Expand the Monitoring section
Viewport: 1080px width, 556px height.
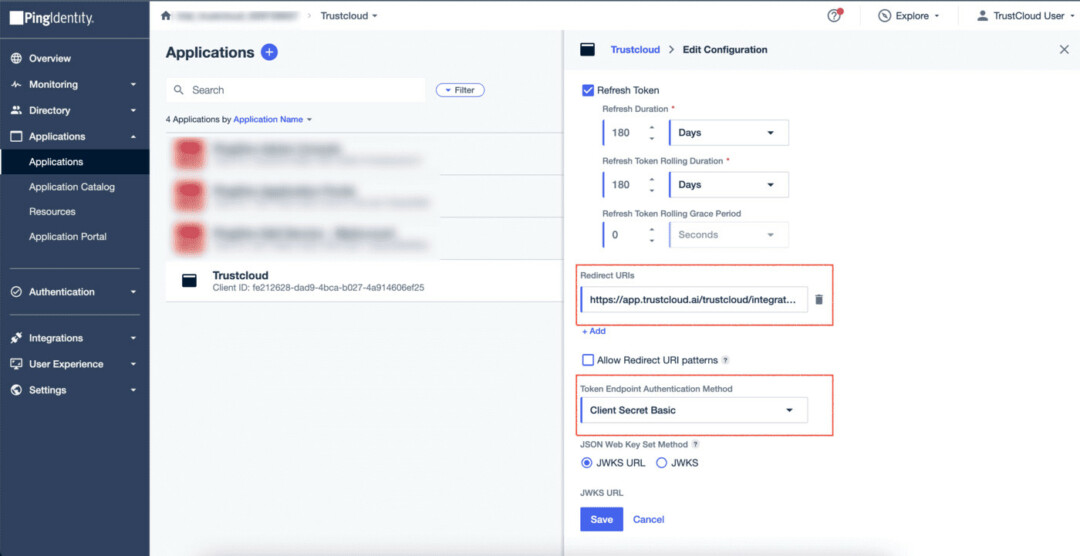(134, 85)
